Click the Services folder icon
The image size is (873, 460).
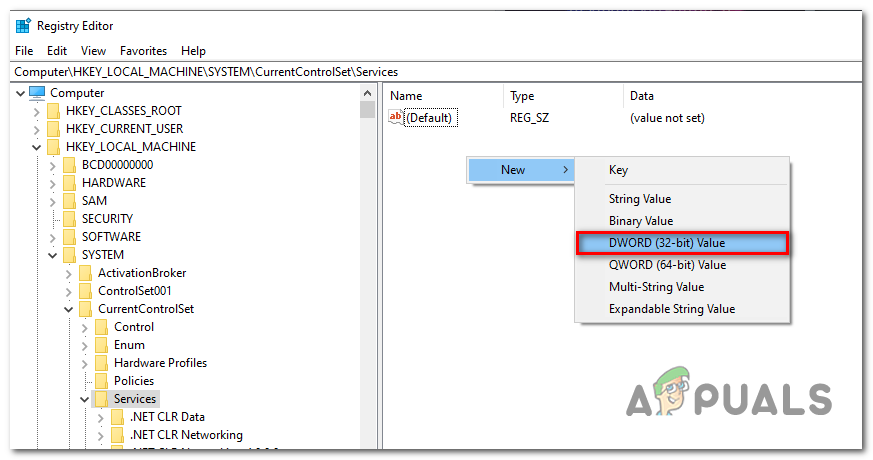(x=102, y=399)
